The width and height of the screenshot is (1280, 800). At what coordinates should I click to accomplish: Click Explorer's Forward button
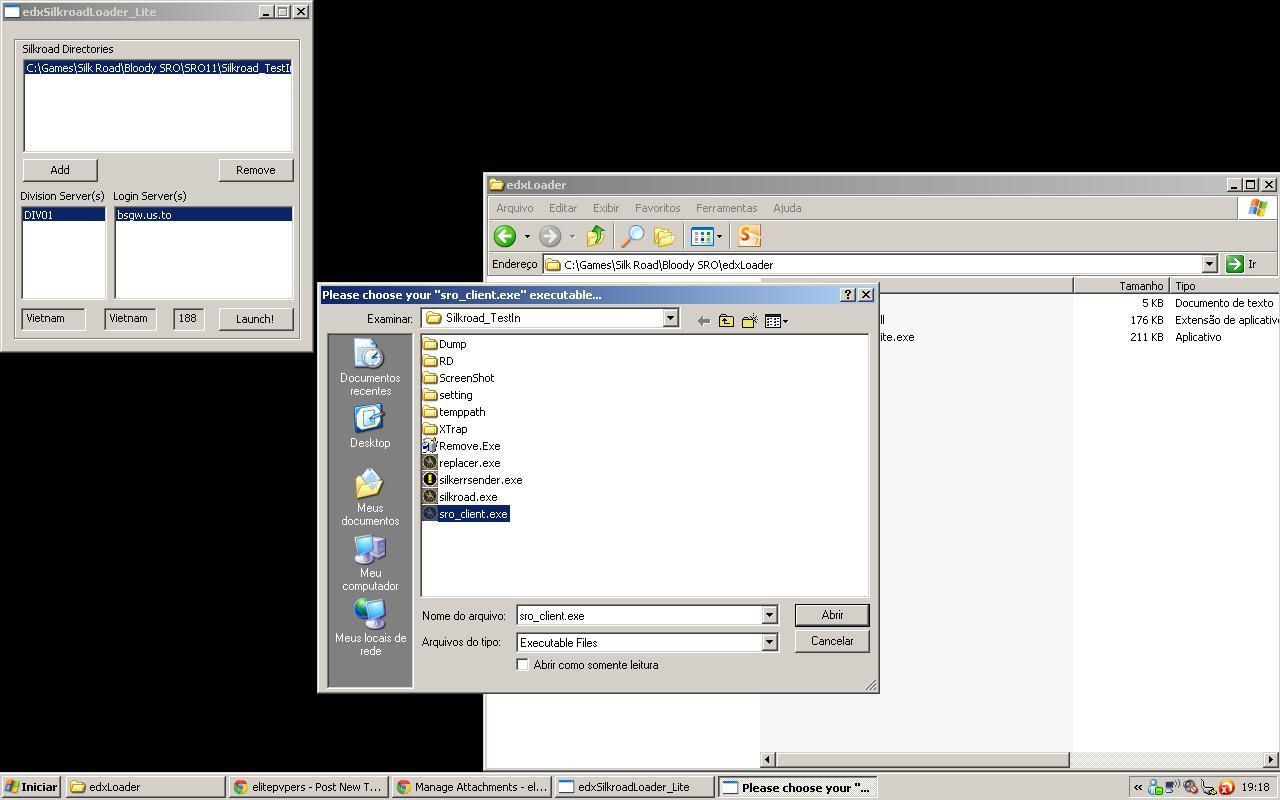[x=549, y=236]
